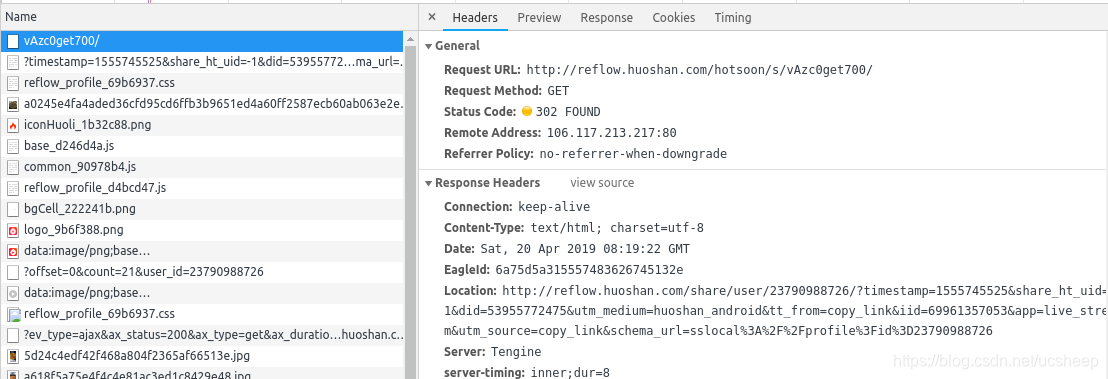The image size is (1108, 379).
Task: Click the script file icon of base_d246d4a.js
Action: tap(13, 146)
